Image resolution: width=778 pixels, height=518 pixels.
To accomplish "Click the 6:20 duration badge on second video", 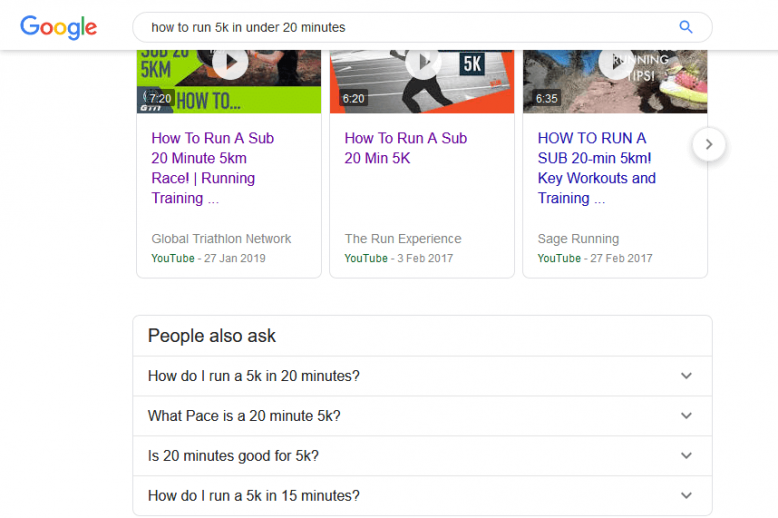I will pyautogui.click(x=353, y=99).
